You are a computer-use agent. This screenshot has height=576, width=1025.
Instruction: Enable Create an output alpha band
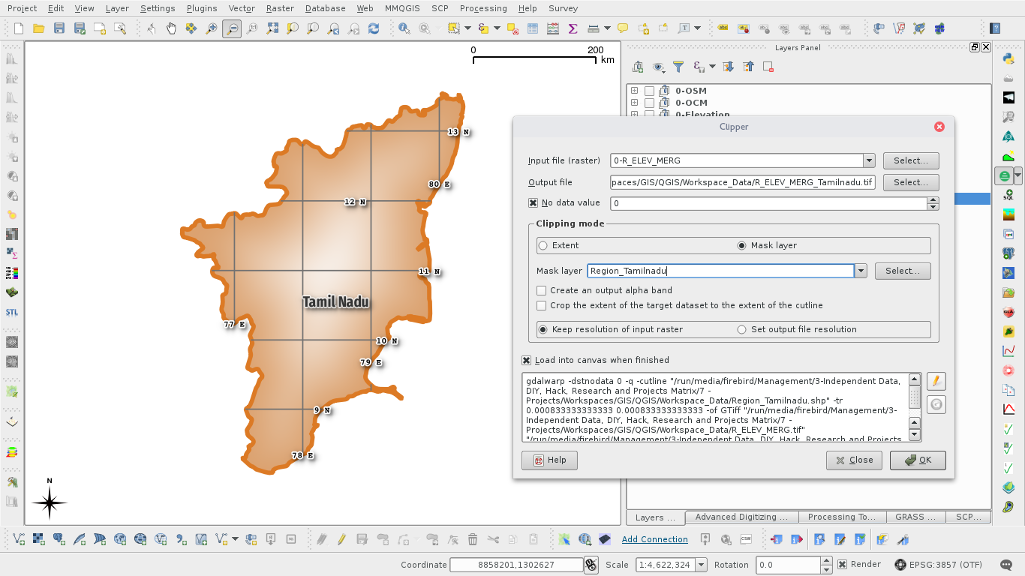tap(541, 290)
